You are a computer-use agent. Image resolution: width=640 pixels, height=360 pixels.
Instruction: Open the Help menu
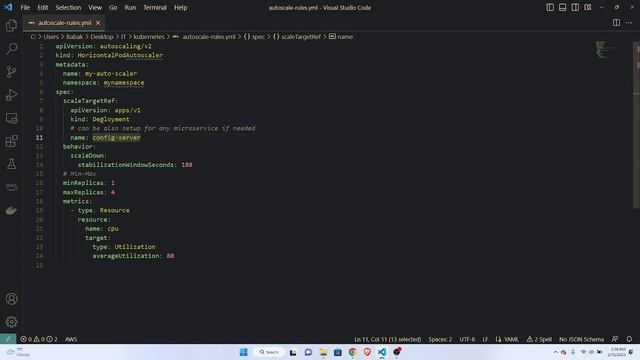180,7
